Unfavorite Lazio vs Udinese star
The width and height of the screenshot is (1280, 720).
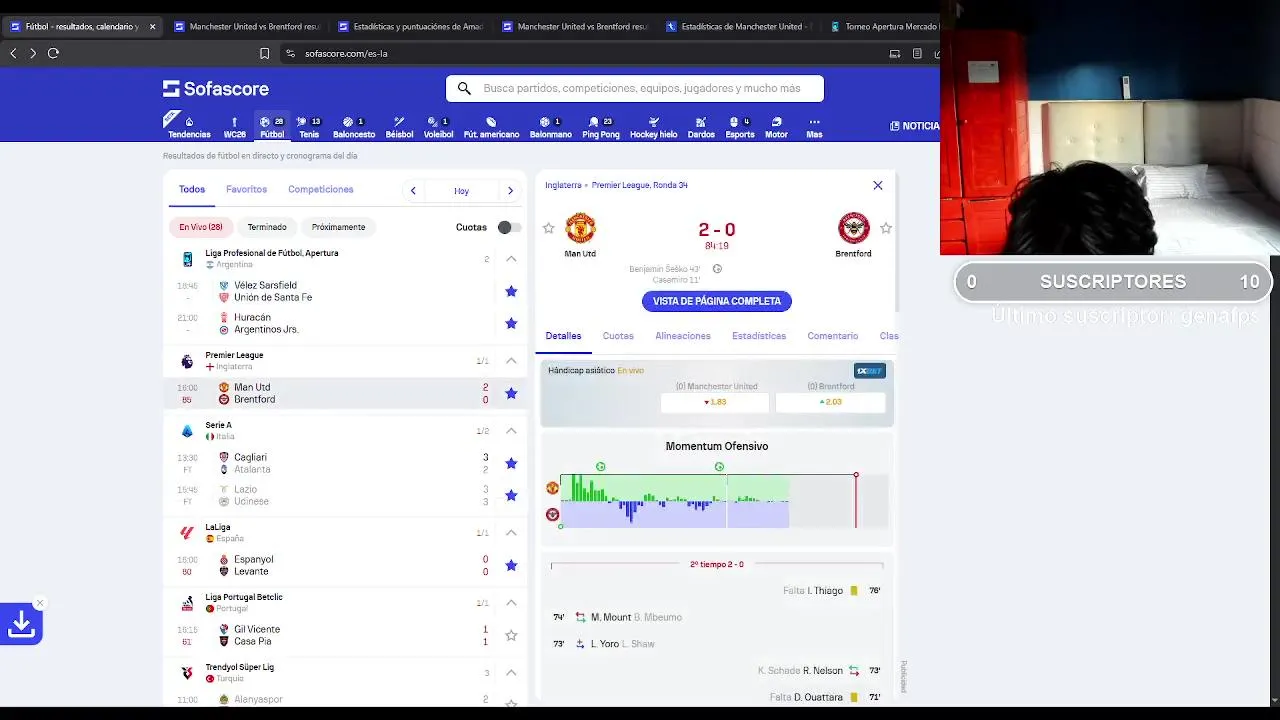[x=511, y=495]
